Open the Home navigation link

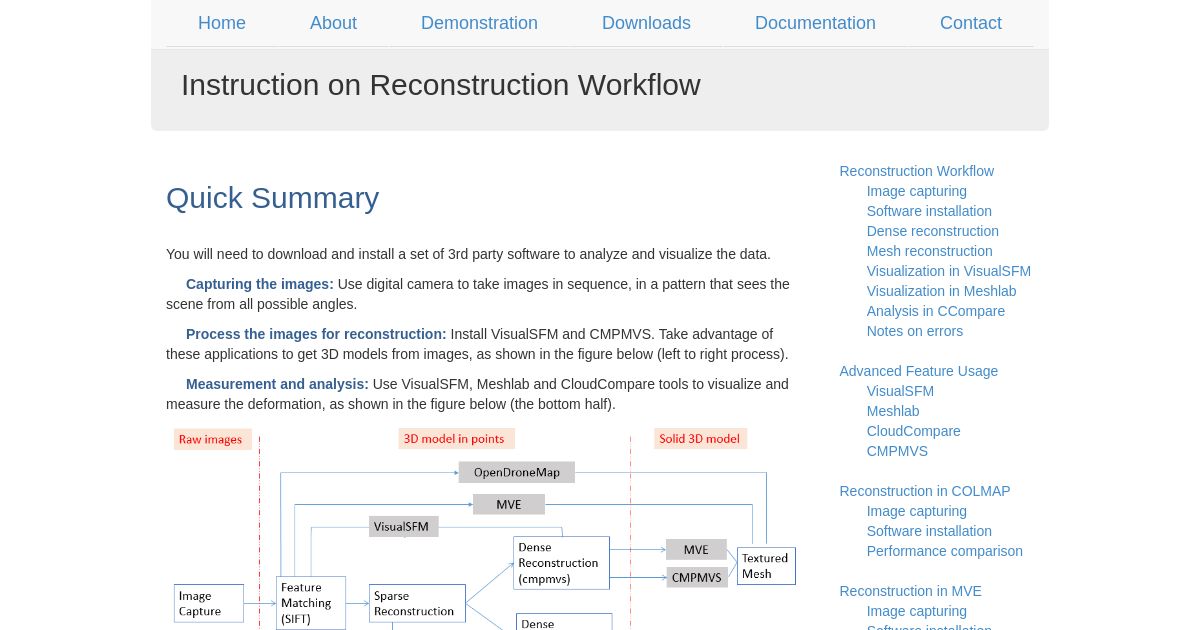click(x=222, y=23)
